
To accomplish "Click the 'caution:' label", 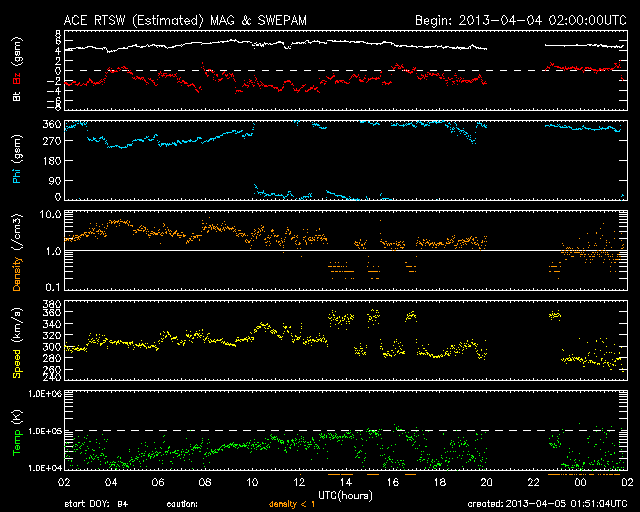I will 182,504.
